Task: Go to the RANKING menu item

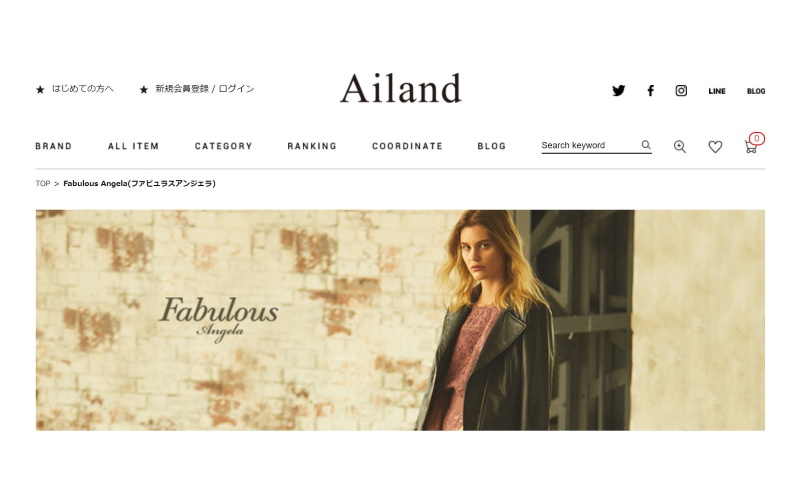Action: 312,146
